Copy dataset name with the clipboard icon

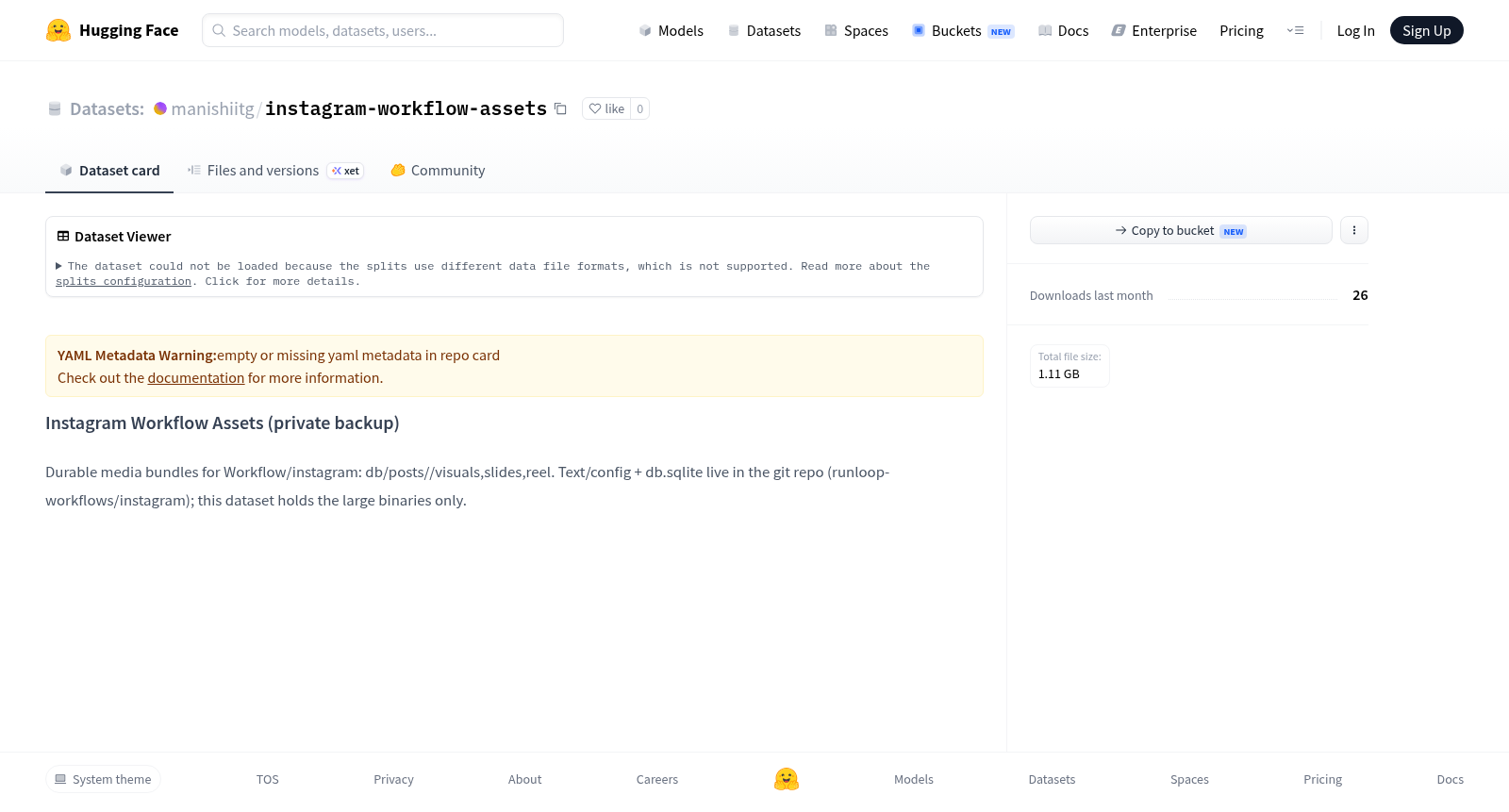point(560,108)
